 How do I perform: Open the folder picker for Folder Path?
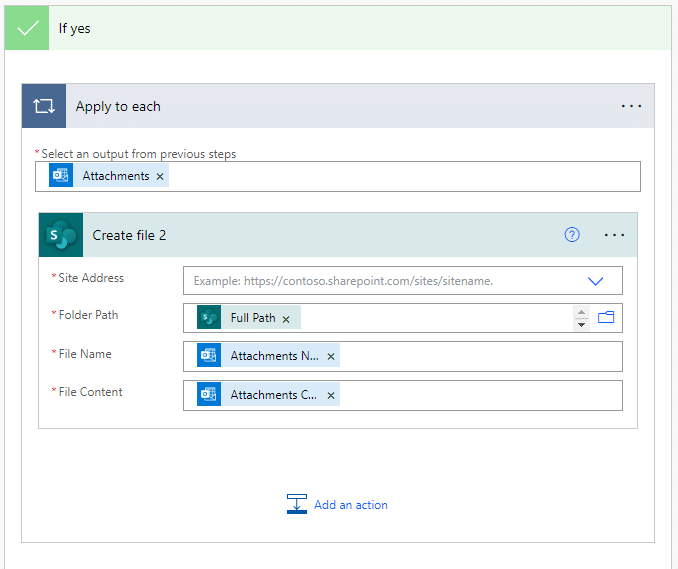point(606,318)
